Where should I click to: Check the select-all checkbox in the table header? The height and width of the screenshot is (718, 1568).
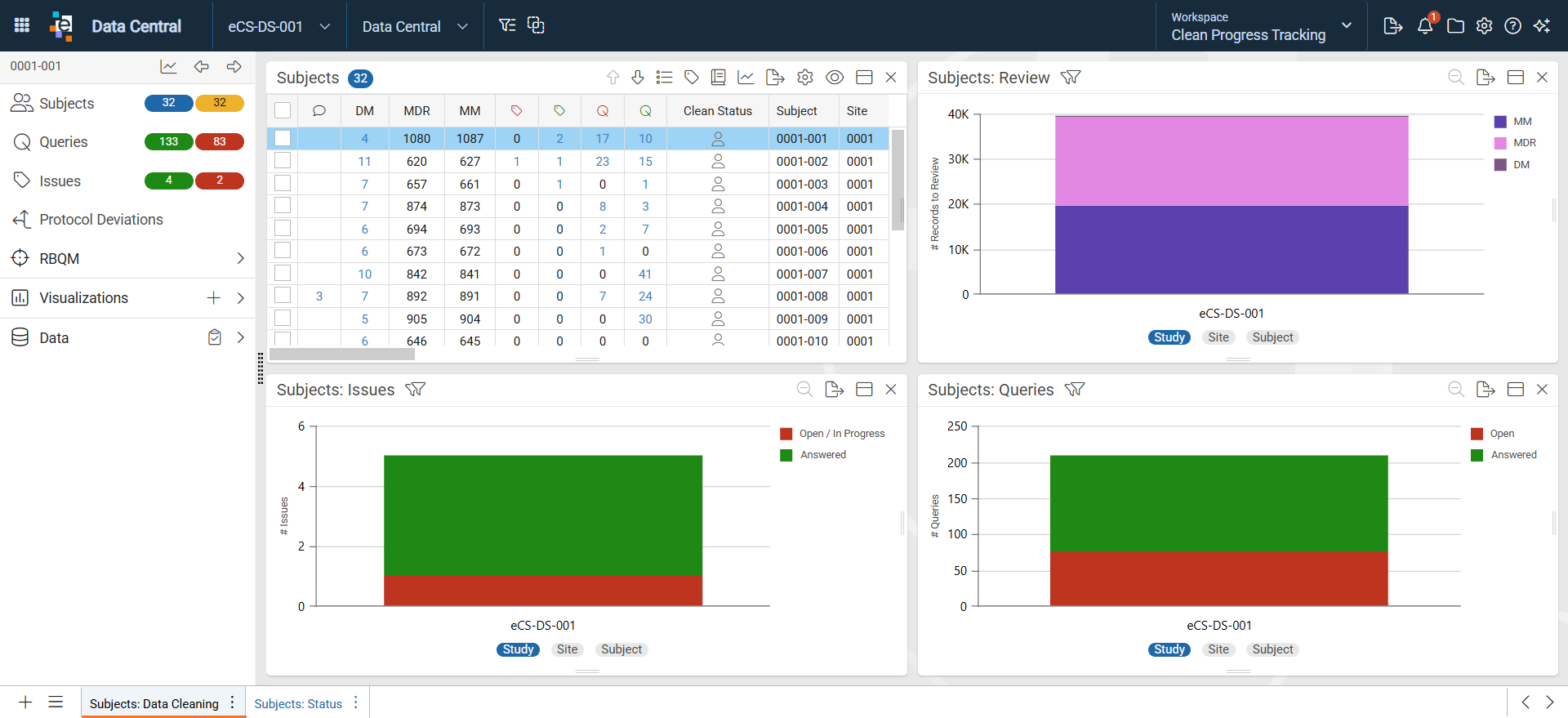(283, 110)
